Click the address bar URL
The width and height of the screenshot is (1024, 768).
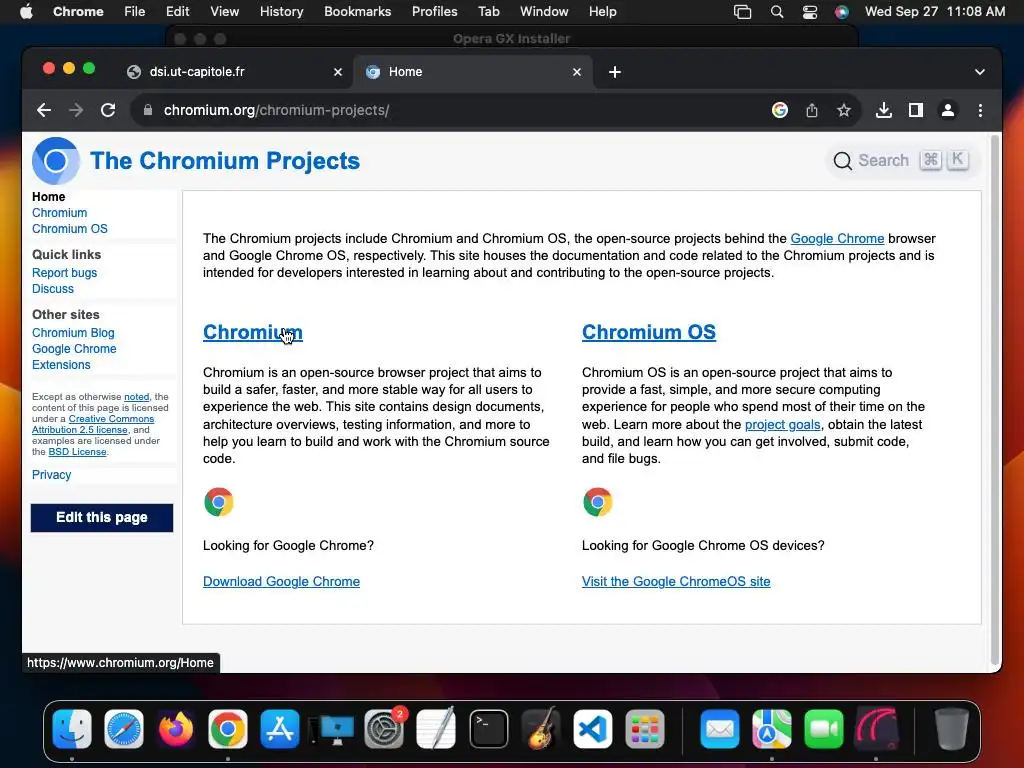click(x=276, y=110)
